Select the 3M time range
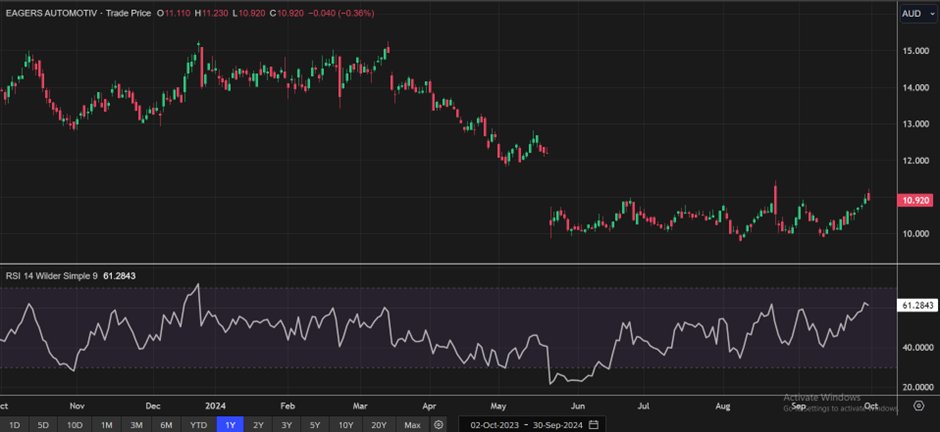The image size is (940, 432). coord(136,425)
